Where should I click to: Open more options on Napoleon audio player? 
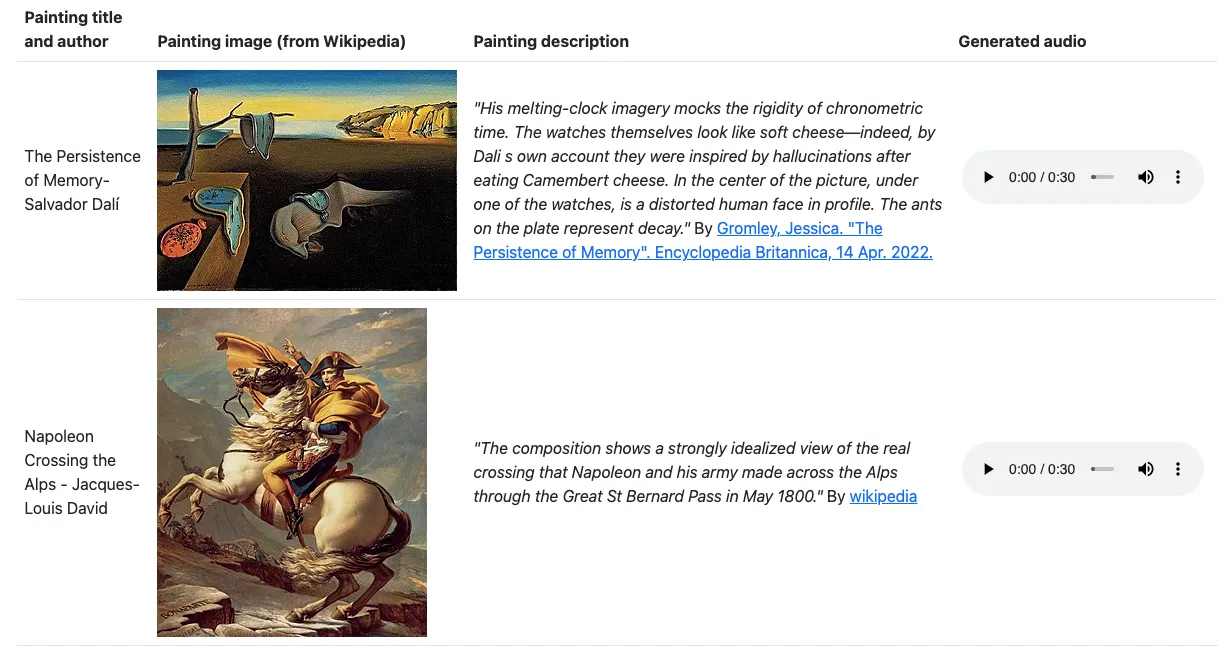[x=1178, y=469]
